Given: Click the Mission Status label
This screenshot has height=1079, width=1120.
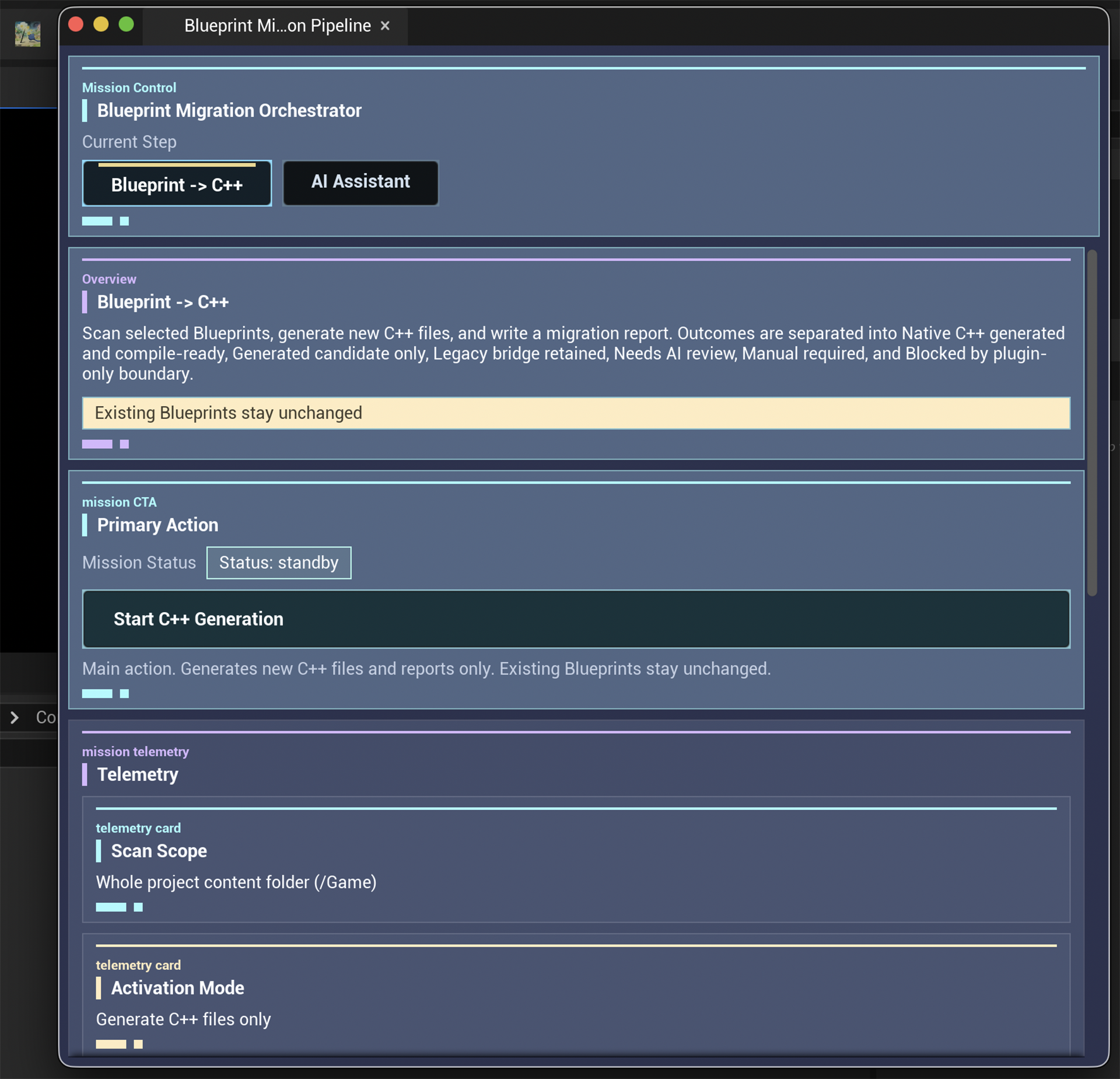Looking at the screenshot, I should click(x=139, y=563).
